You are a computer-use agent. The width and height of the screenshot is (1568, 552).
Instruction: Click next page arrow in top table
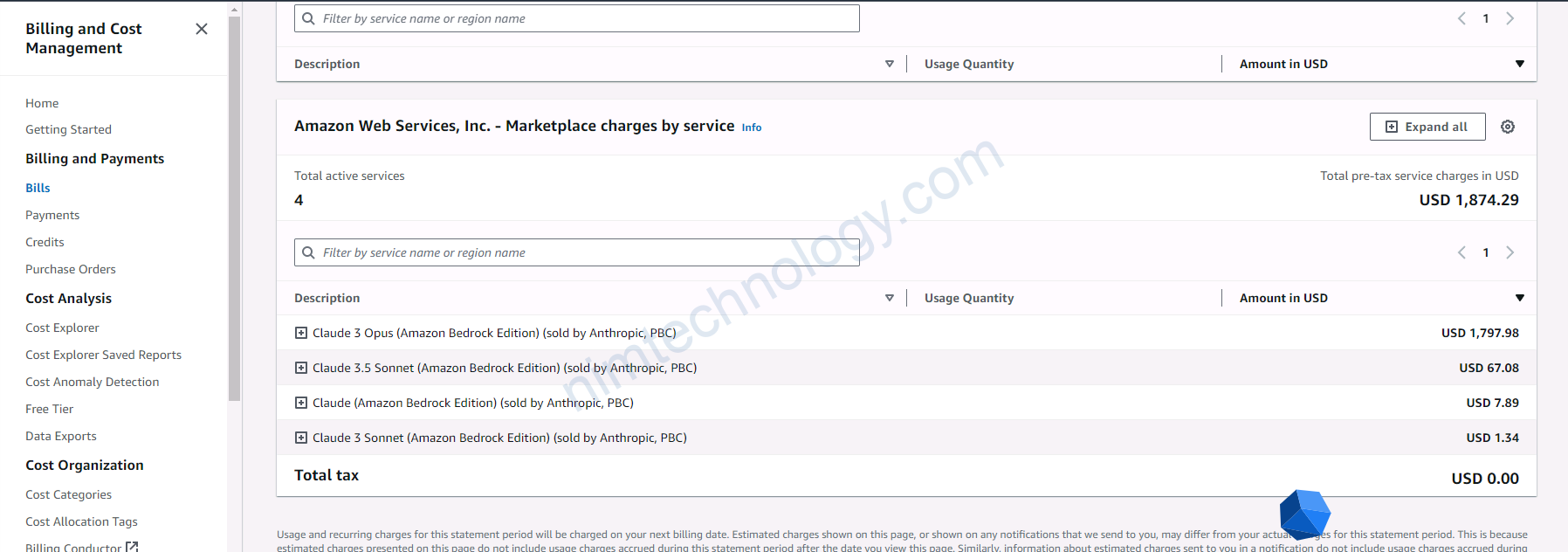(1510, 18)
